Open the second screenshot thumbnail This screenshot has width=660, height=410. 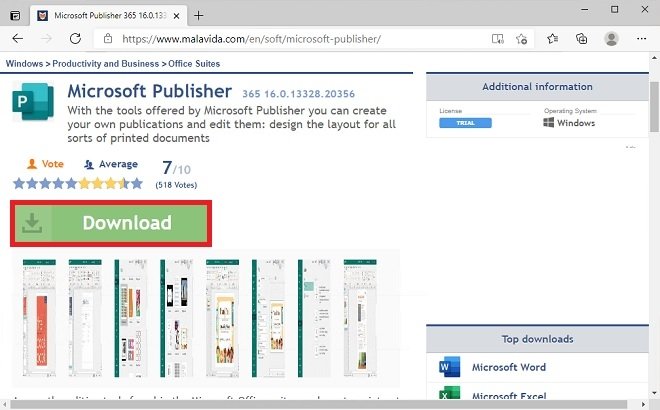[85, 318]
